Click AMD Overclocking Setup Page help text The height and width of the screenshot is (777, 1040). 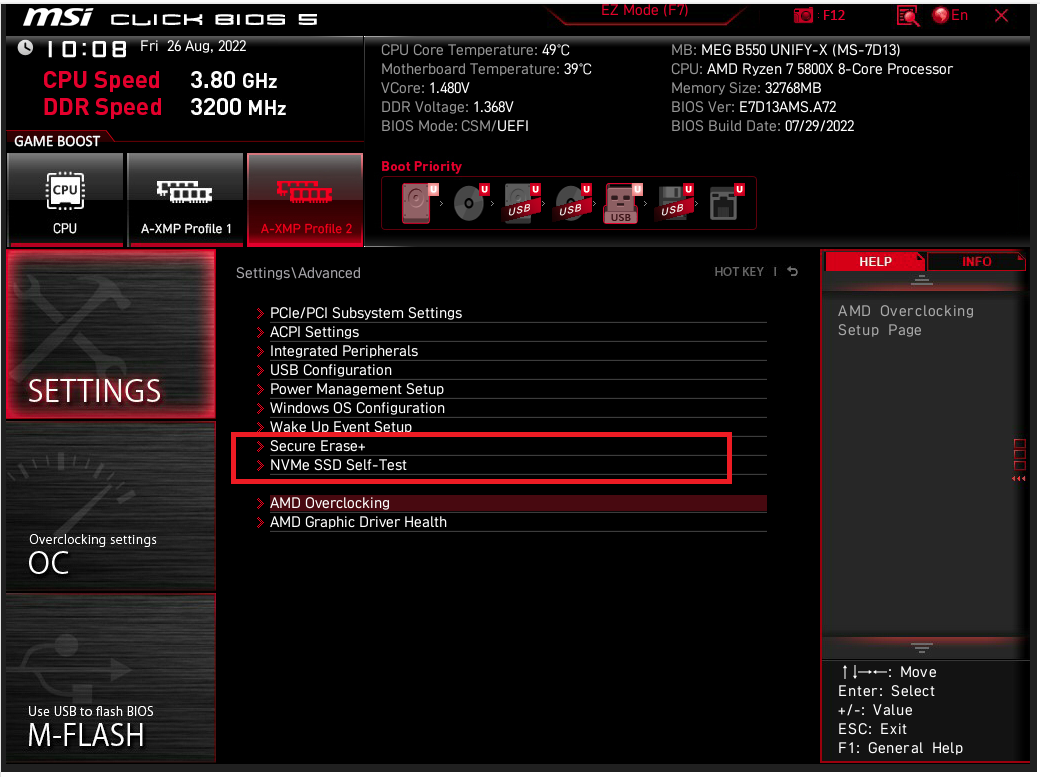point(905,320)
